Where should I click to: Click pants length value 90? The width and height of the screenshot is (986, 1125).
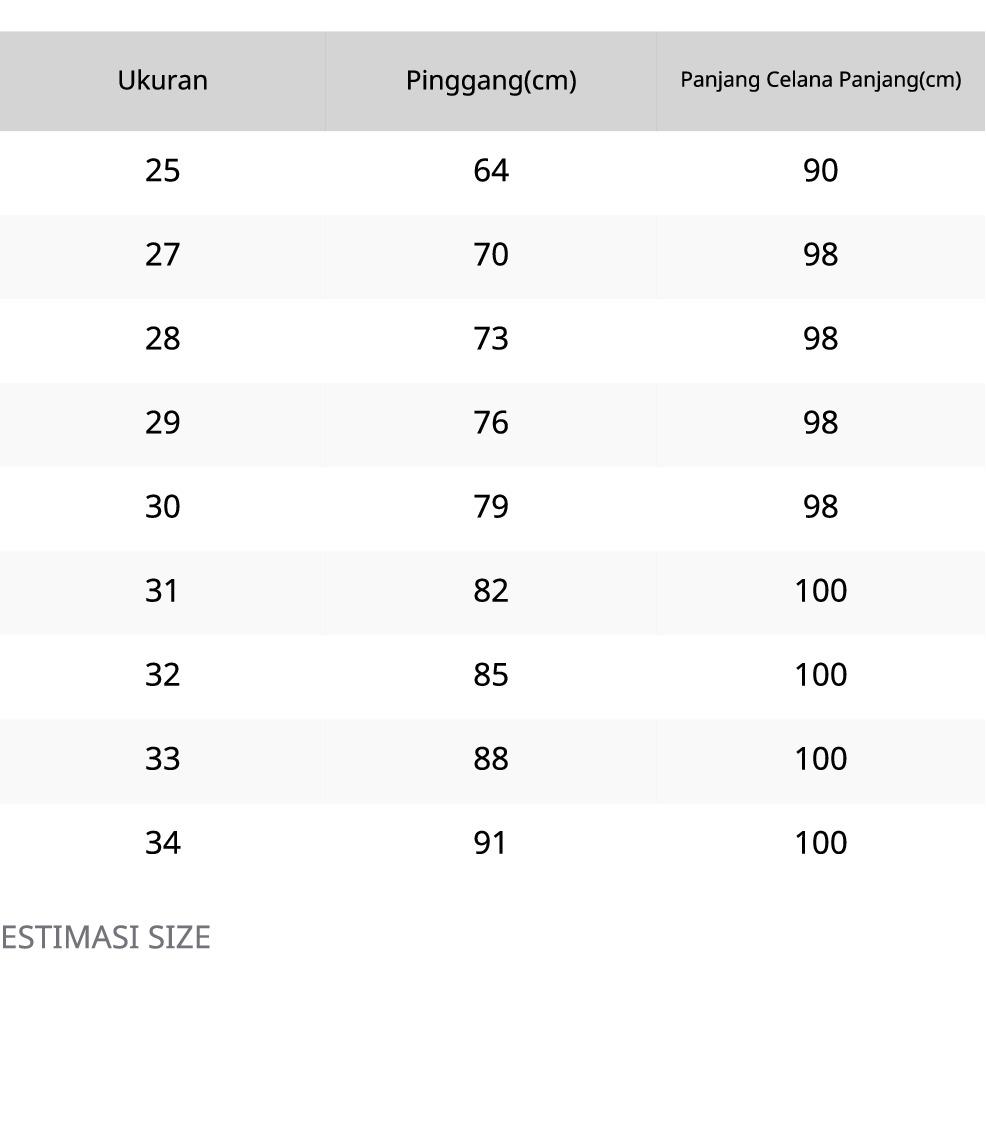pos(820,171)
